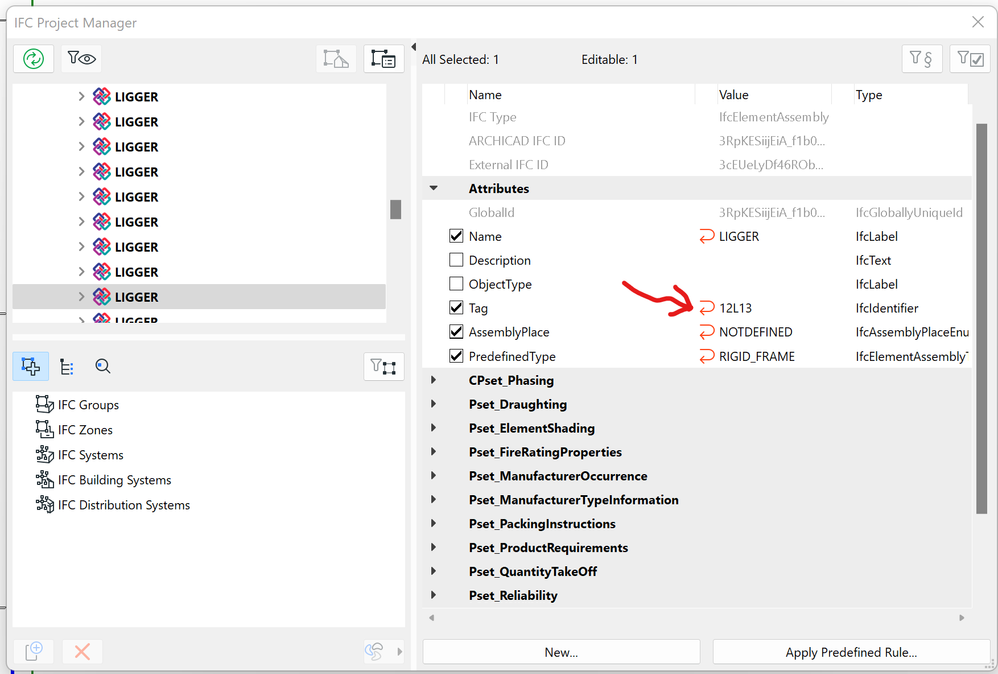Enable the ObjectType attribute checkbox
This screenshot has width=998, height=674.
coord(456,284)
